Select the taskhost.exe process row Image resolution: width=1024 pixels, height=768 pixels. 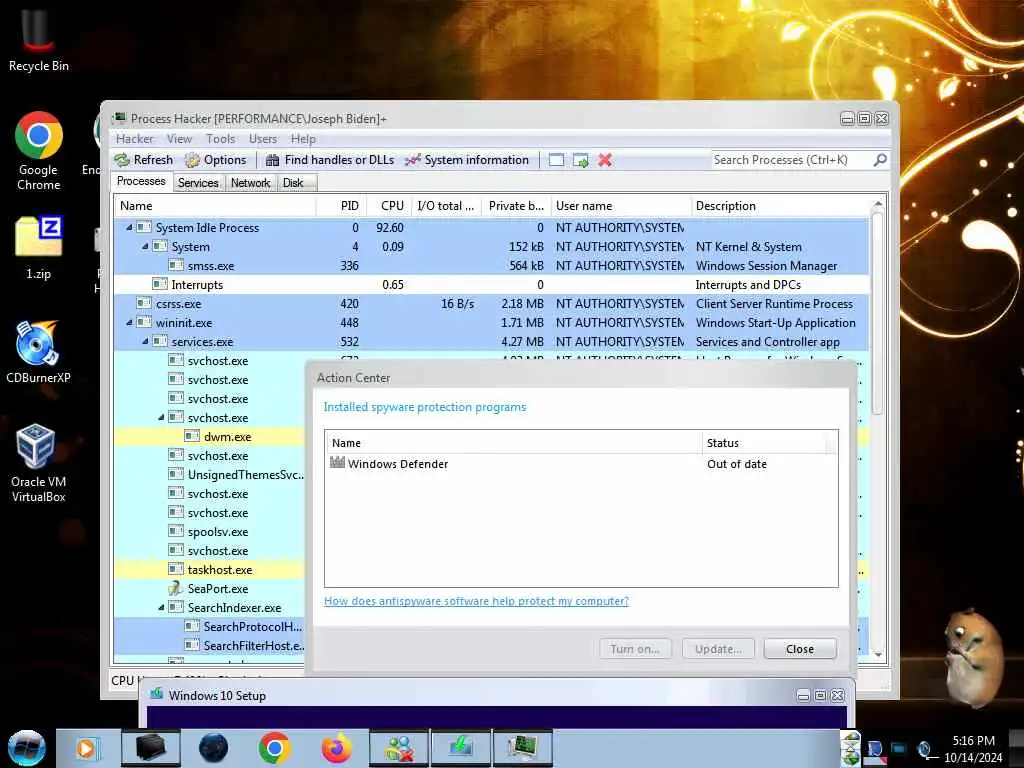pos(209,569)
